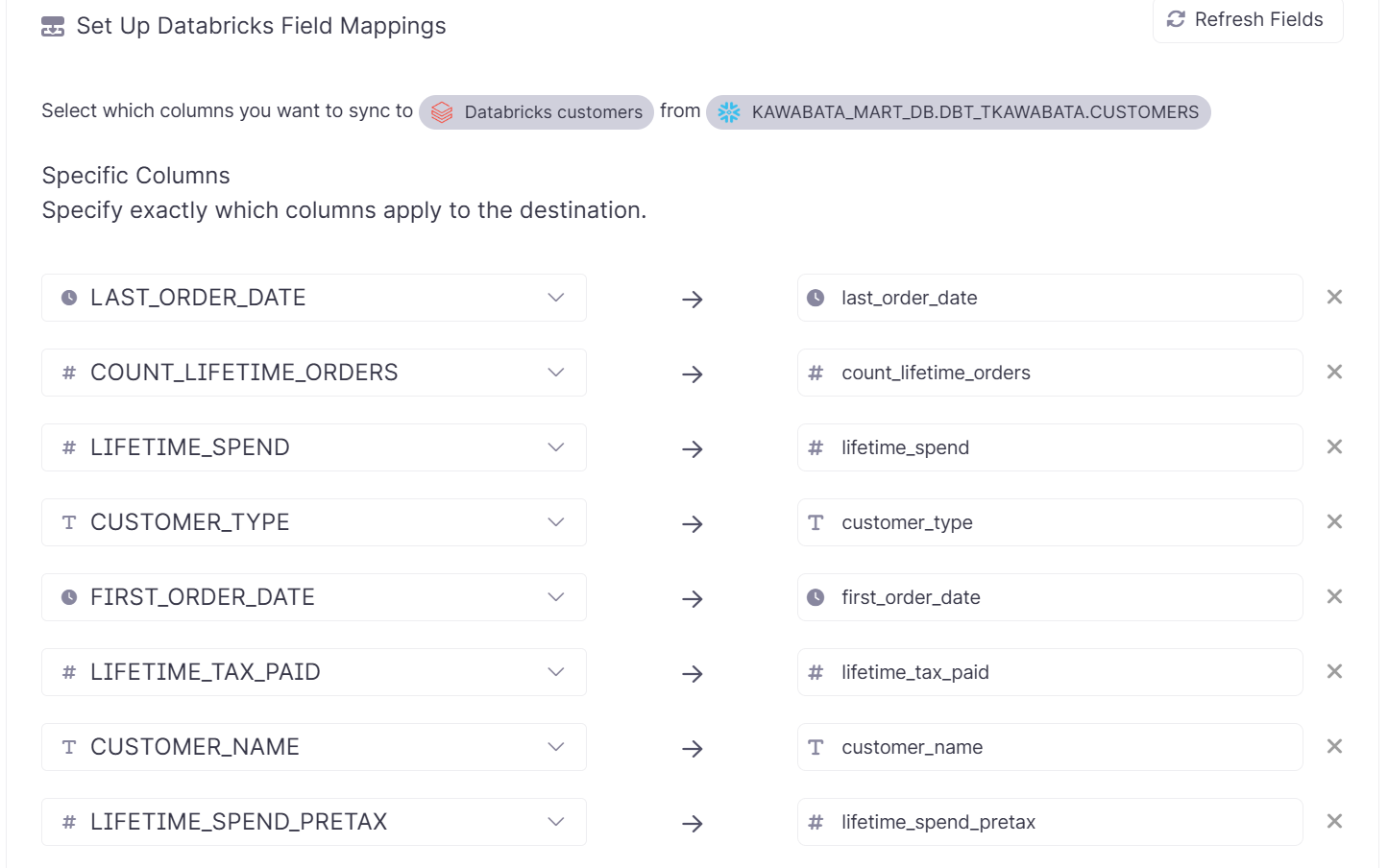The image size is (1388, 868).
Task: Delete the lifetime_spend_pretax mapping row
Action: pos(1334,822)
